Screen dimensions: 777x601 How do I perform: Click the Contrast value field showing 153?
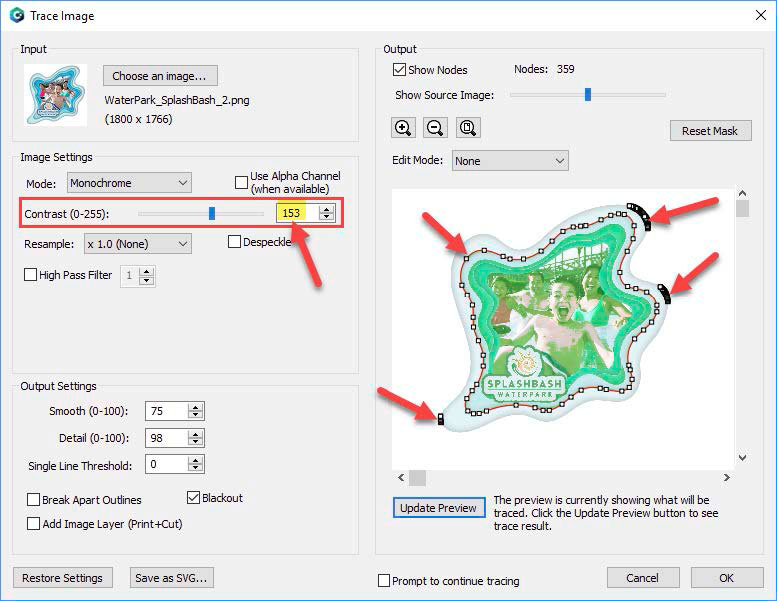(x=297, y=213)
